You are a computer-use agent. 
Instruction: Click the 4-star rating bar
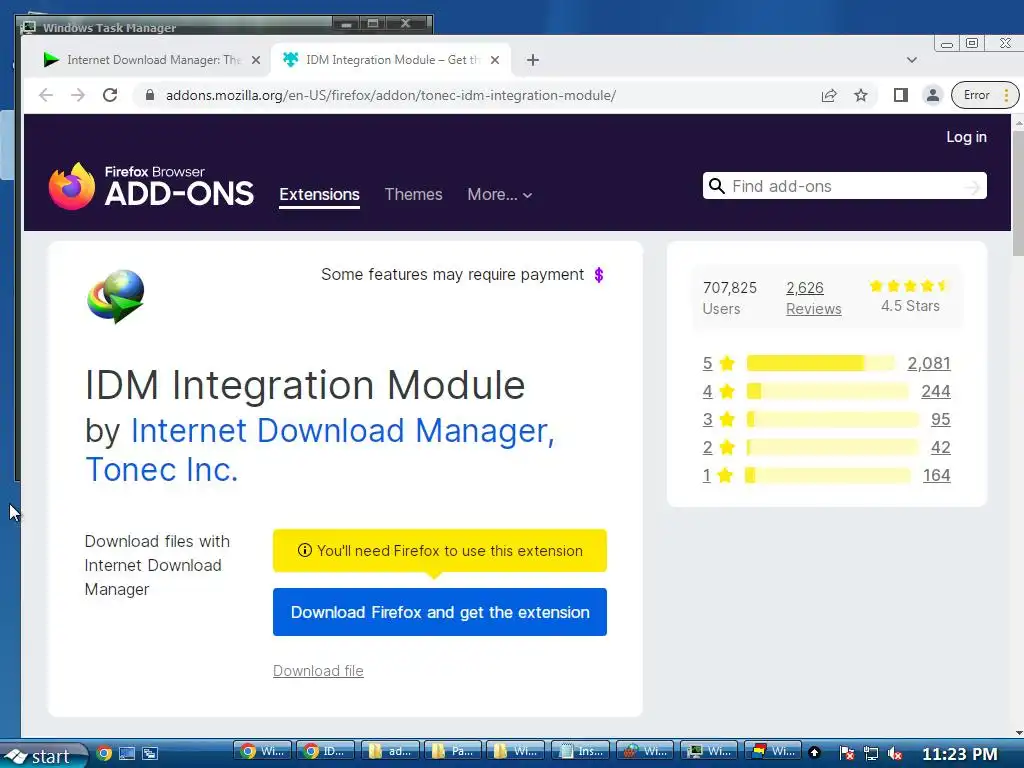pyautogui.click(x=827, y=391)
